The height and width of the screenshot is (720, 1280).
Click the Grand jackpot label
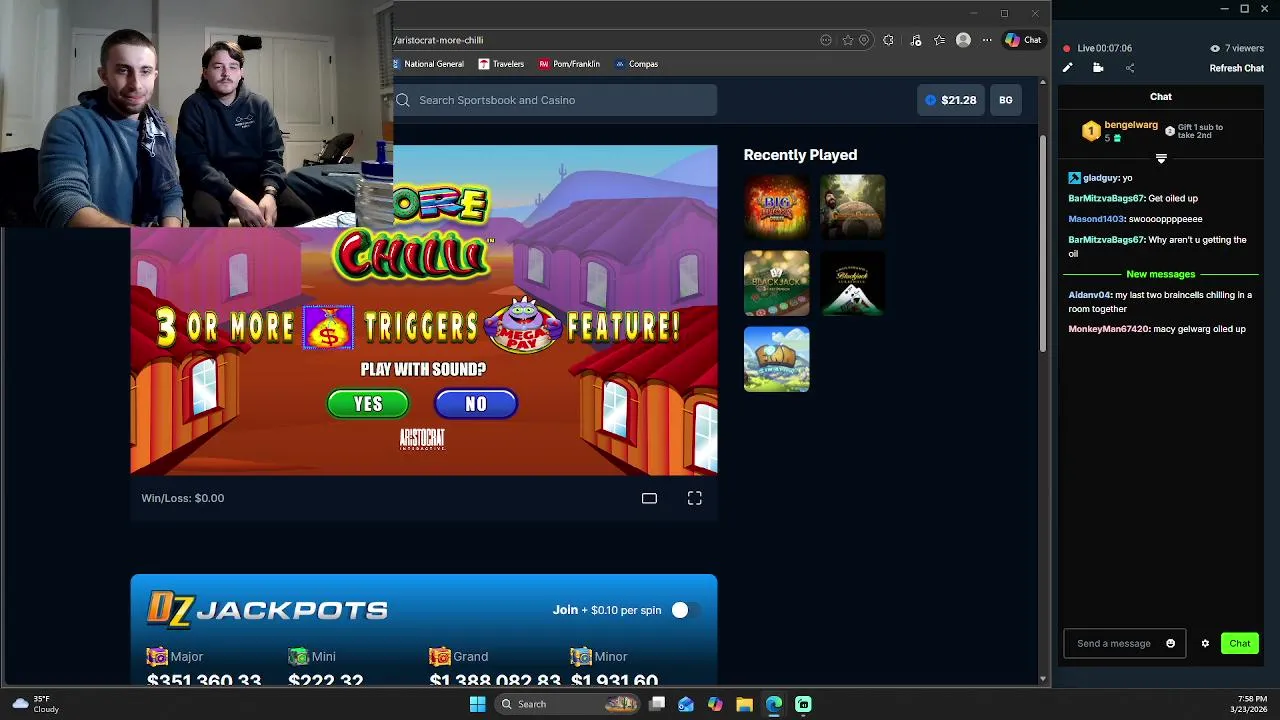[470, 657]
